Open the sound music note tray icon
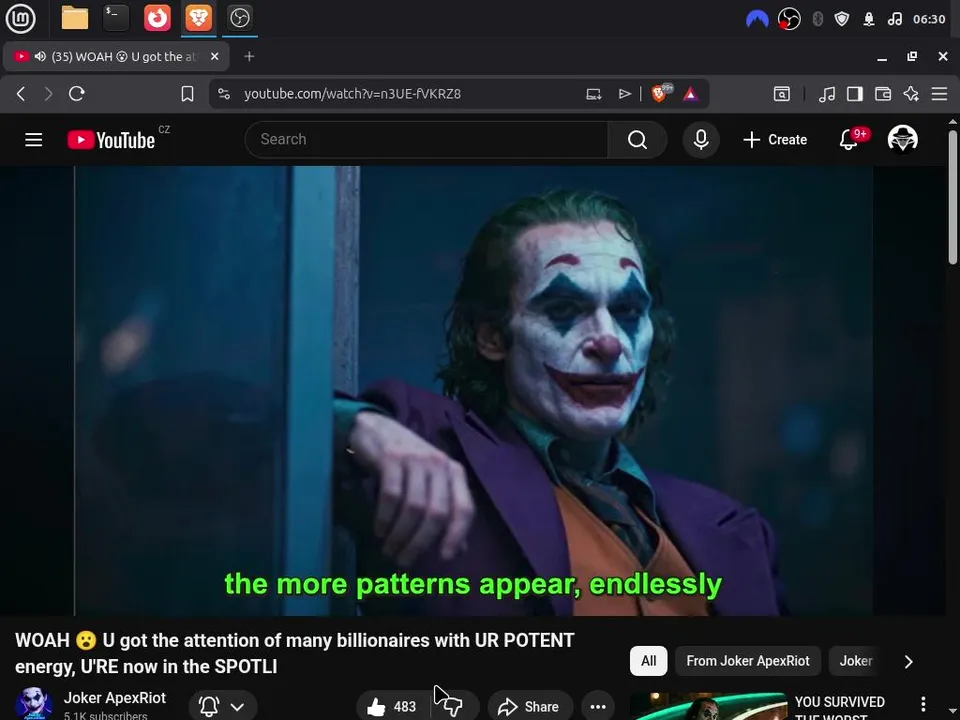The width and height of the screenshot is (960, 720). (894, 20)
